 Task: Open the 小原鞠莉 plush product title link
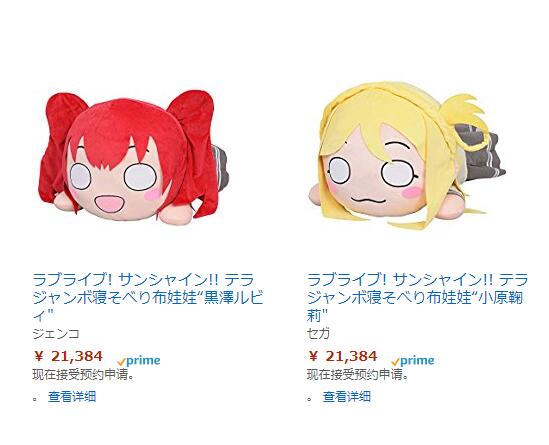pyautogui.click(x=417, y=297)
